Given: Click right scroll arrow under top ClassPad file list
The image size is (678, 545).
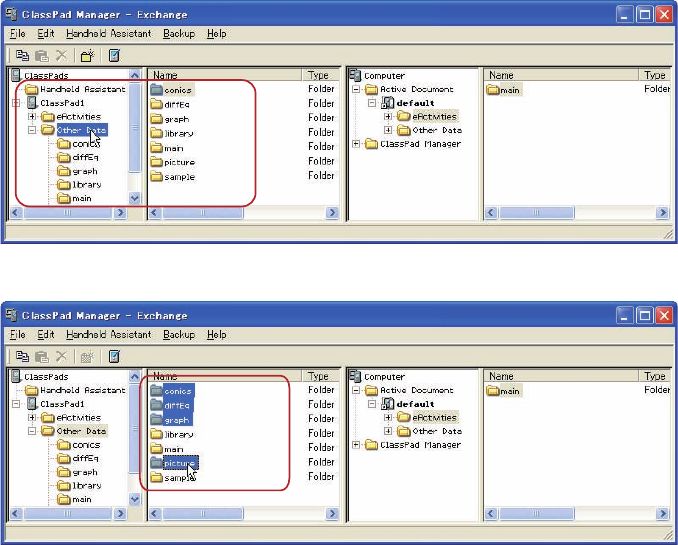Looking at the screenshot, I should (332, 212).
